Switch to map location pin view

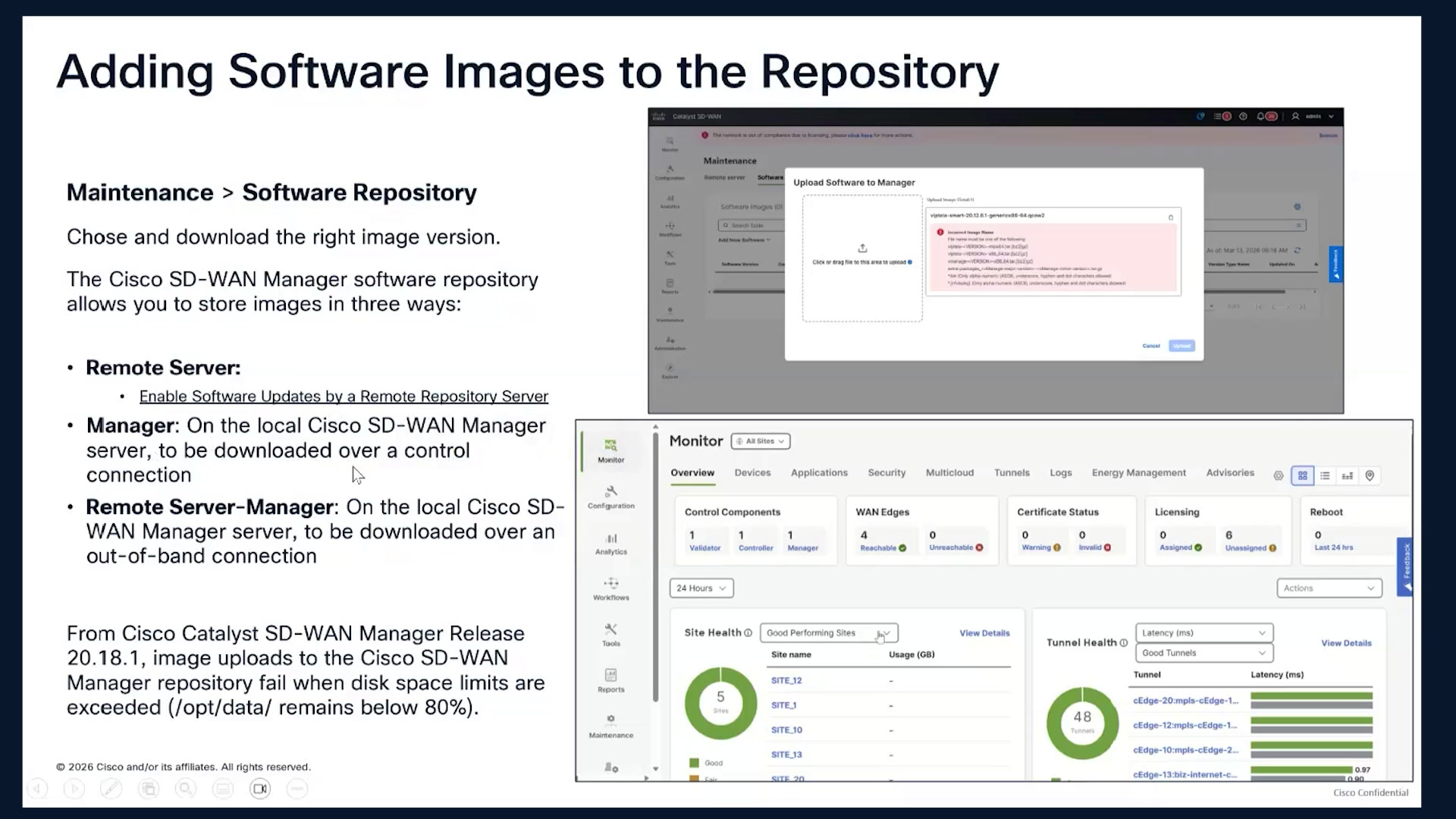[x=1370, y=475]
